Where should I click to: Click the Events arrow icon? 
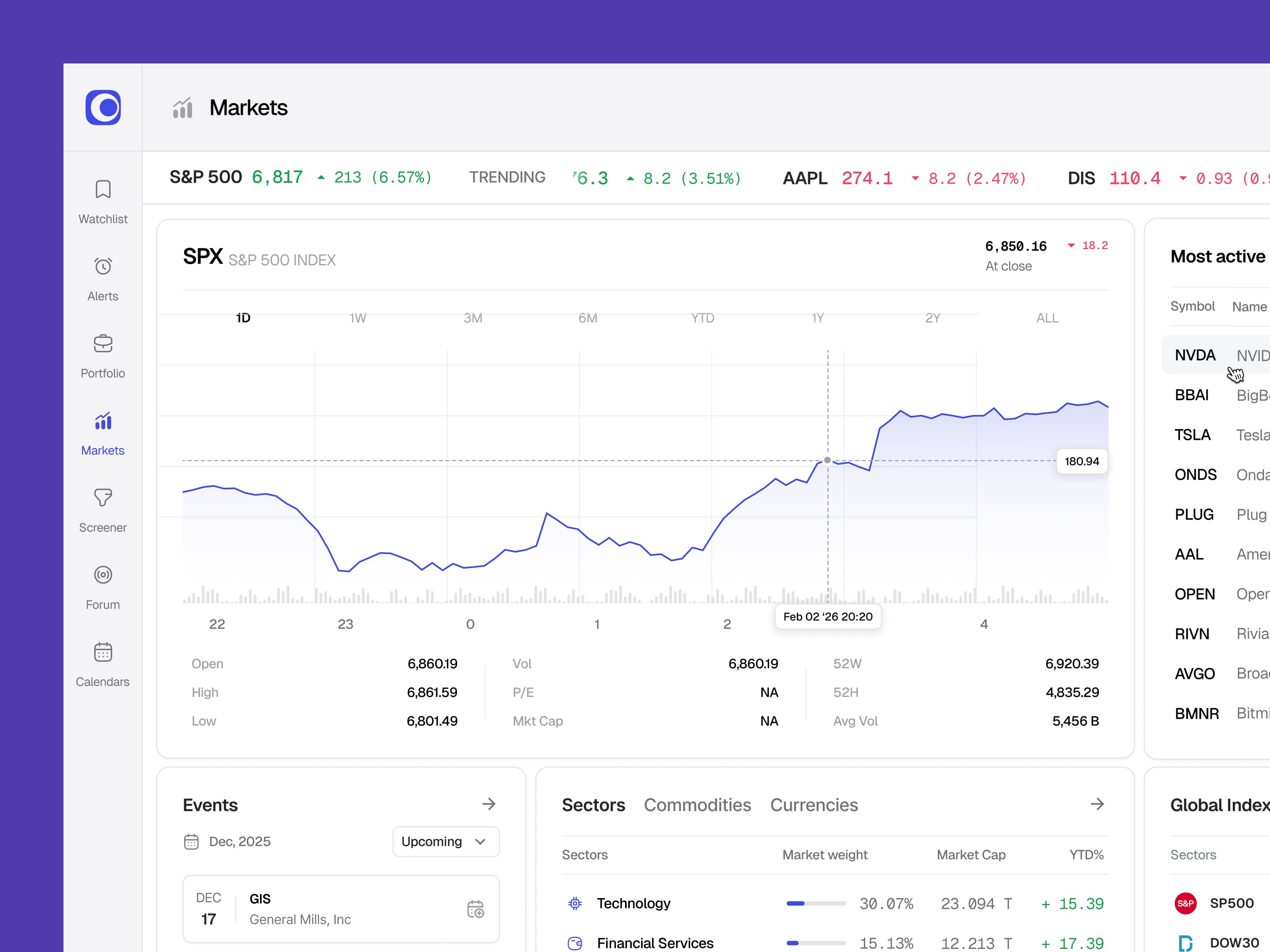coord(489,804)
